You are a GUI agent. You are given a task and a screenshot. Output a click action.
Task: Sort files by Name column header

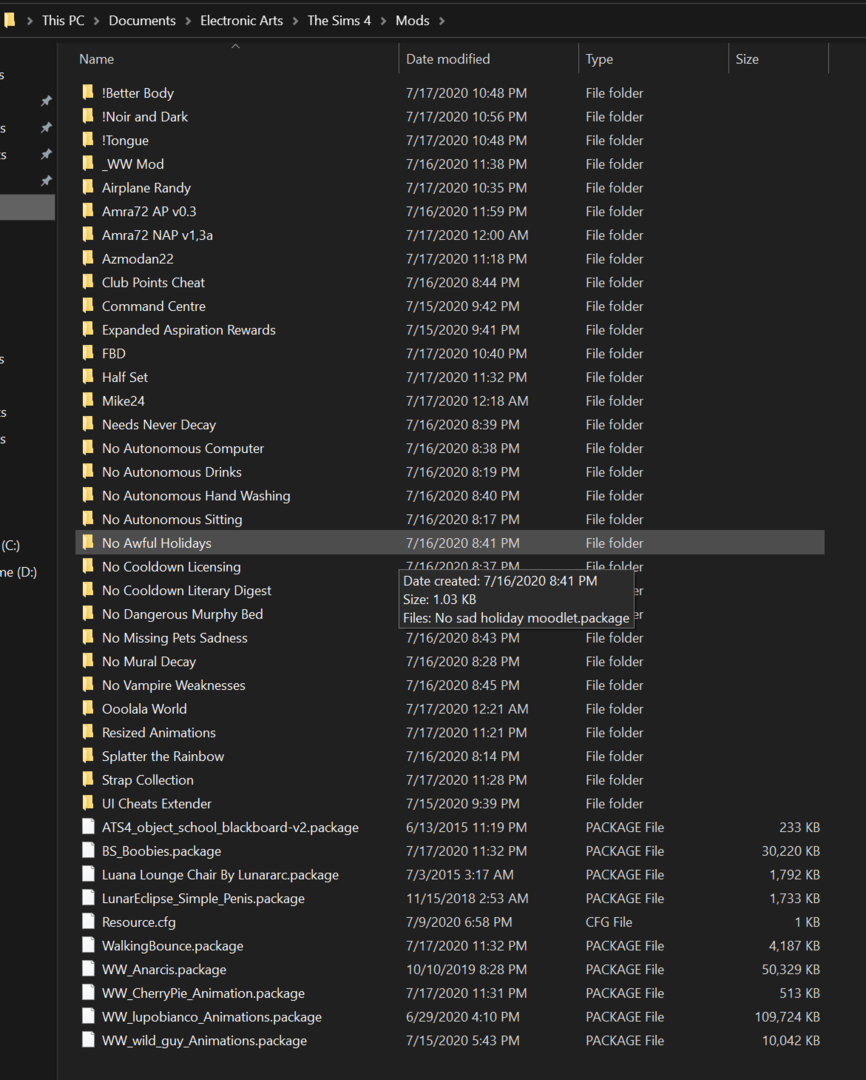[236, 59]
